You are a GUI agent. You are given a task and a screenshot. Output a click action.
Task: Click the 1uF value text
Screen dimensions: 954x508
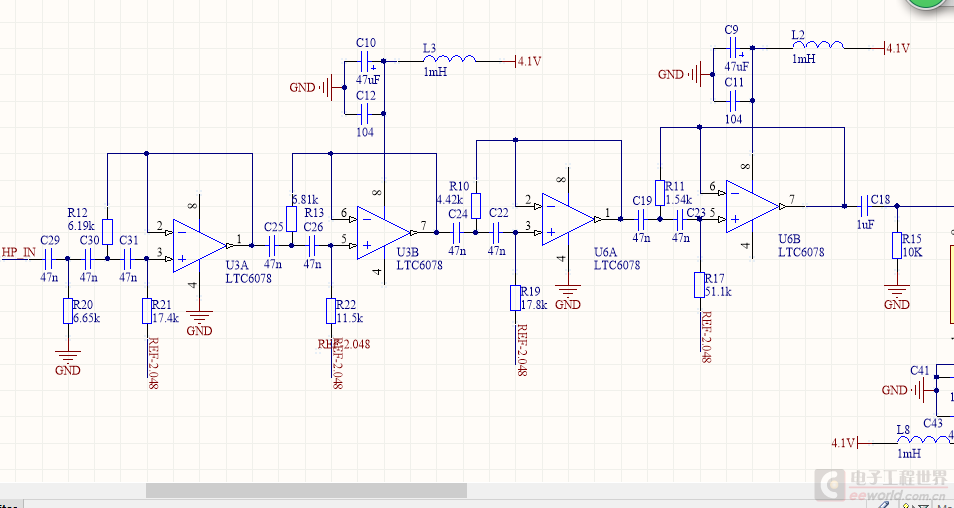pyautogui.click(x=865, y=224)
